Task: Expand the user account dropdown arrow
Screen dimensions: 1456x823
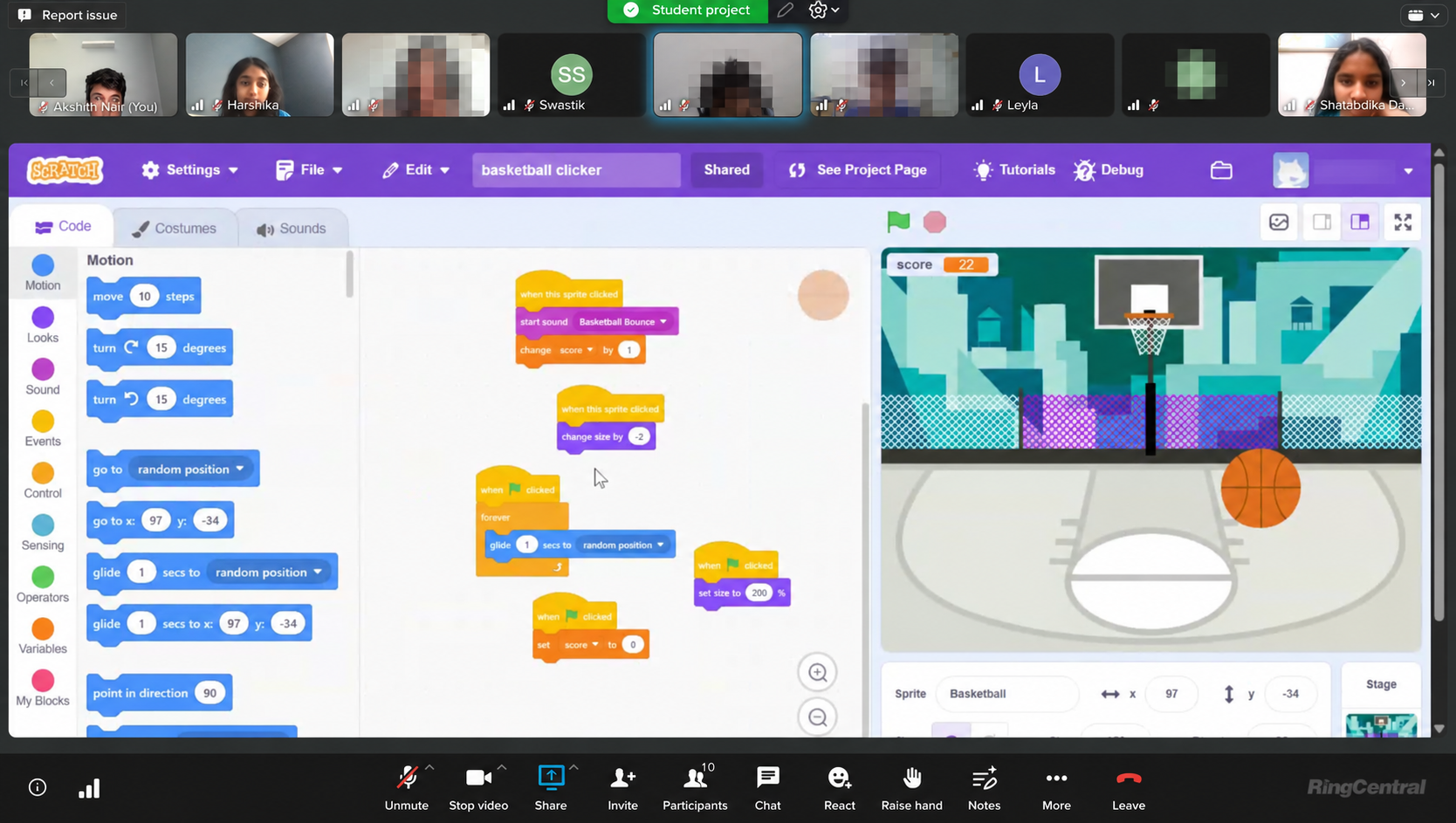Action: [1408, 171]
